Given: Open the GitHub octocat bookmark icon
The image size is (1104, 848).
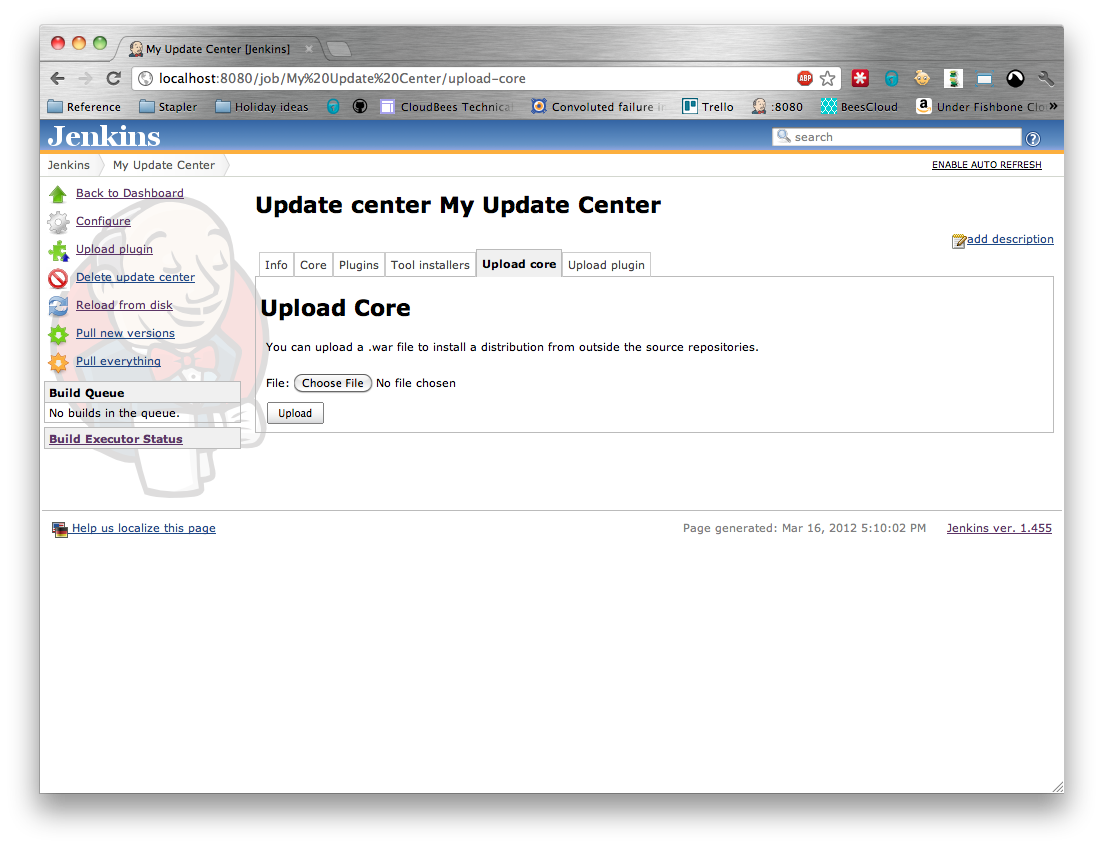Looking at the screenshot, I should point(360,106).
